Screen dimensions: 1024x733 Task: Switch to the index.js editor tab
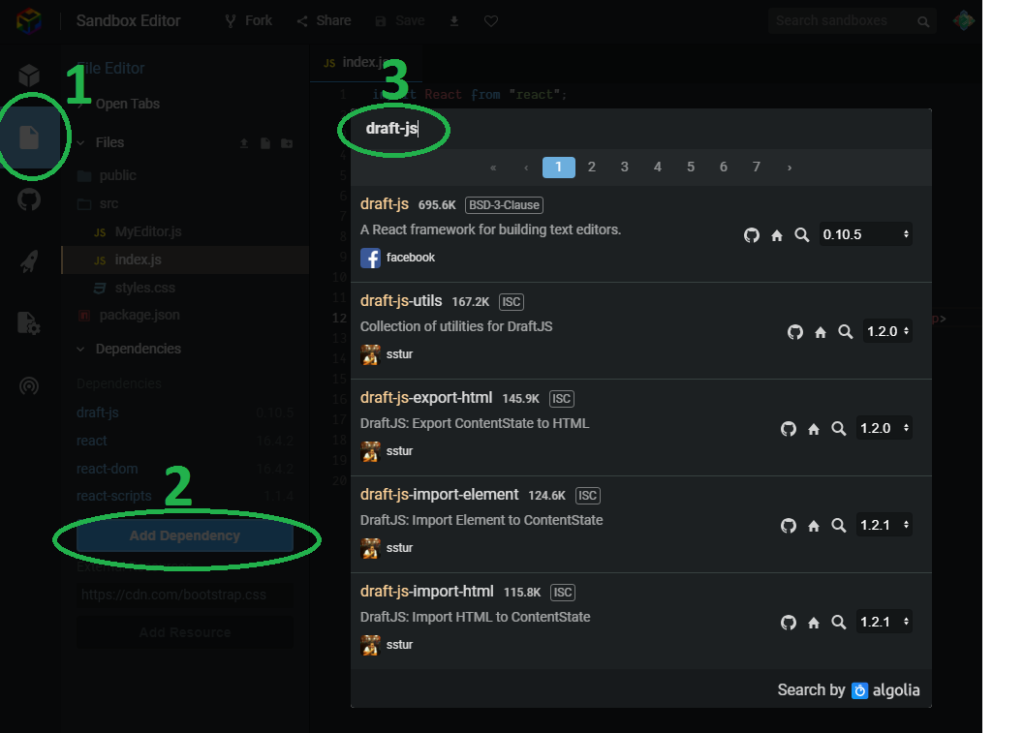pos(360,62)
